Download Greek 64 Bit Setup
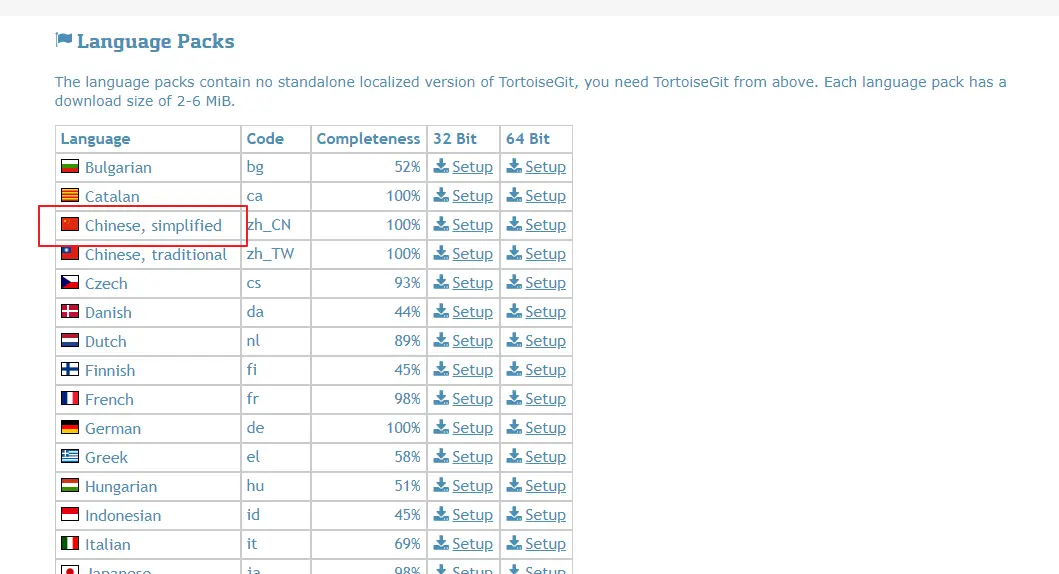This screenshot has width=1059, height=574. coord(536,457)
